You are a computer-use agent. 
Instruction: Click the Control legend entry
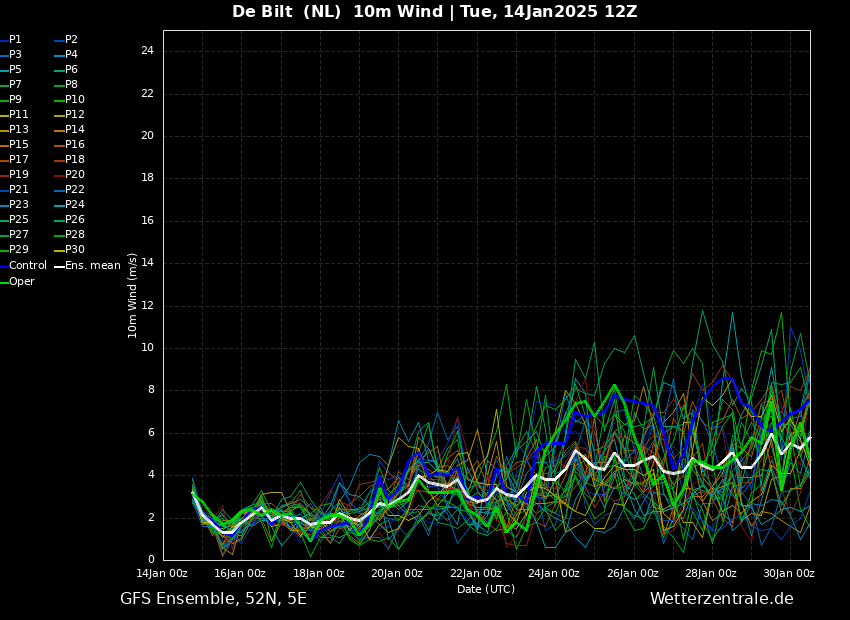point(23,266)
